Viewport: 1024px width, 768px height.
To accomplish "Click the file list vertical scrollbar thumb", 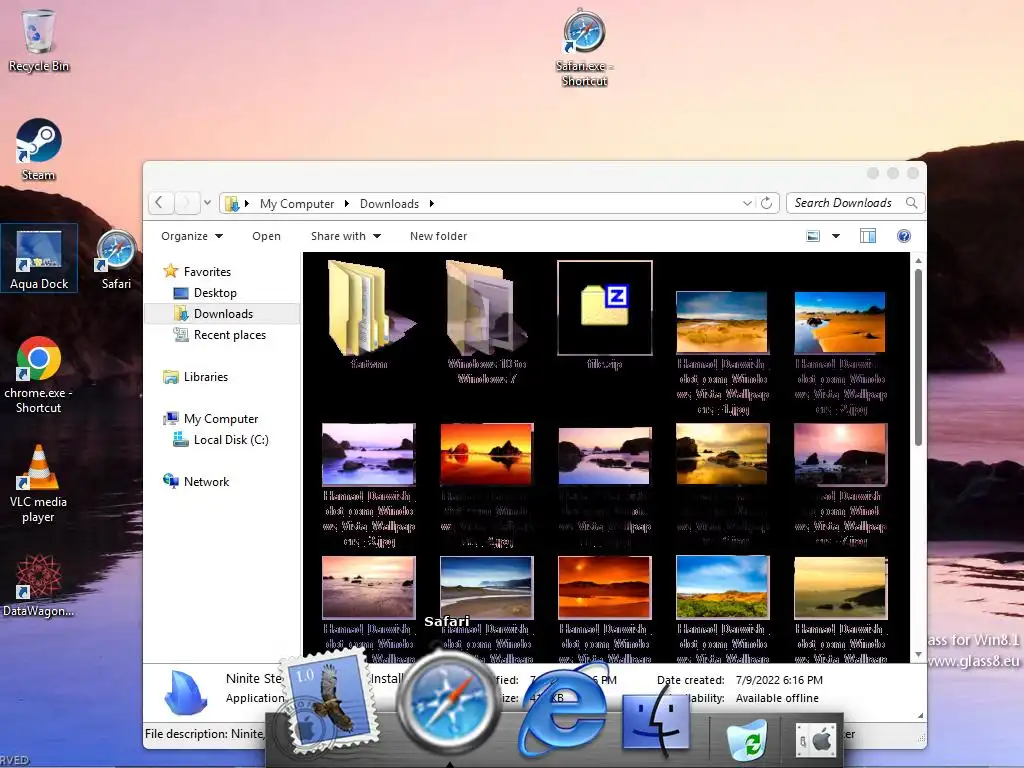I will click(x=918, y=357).
